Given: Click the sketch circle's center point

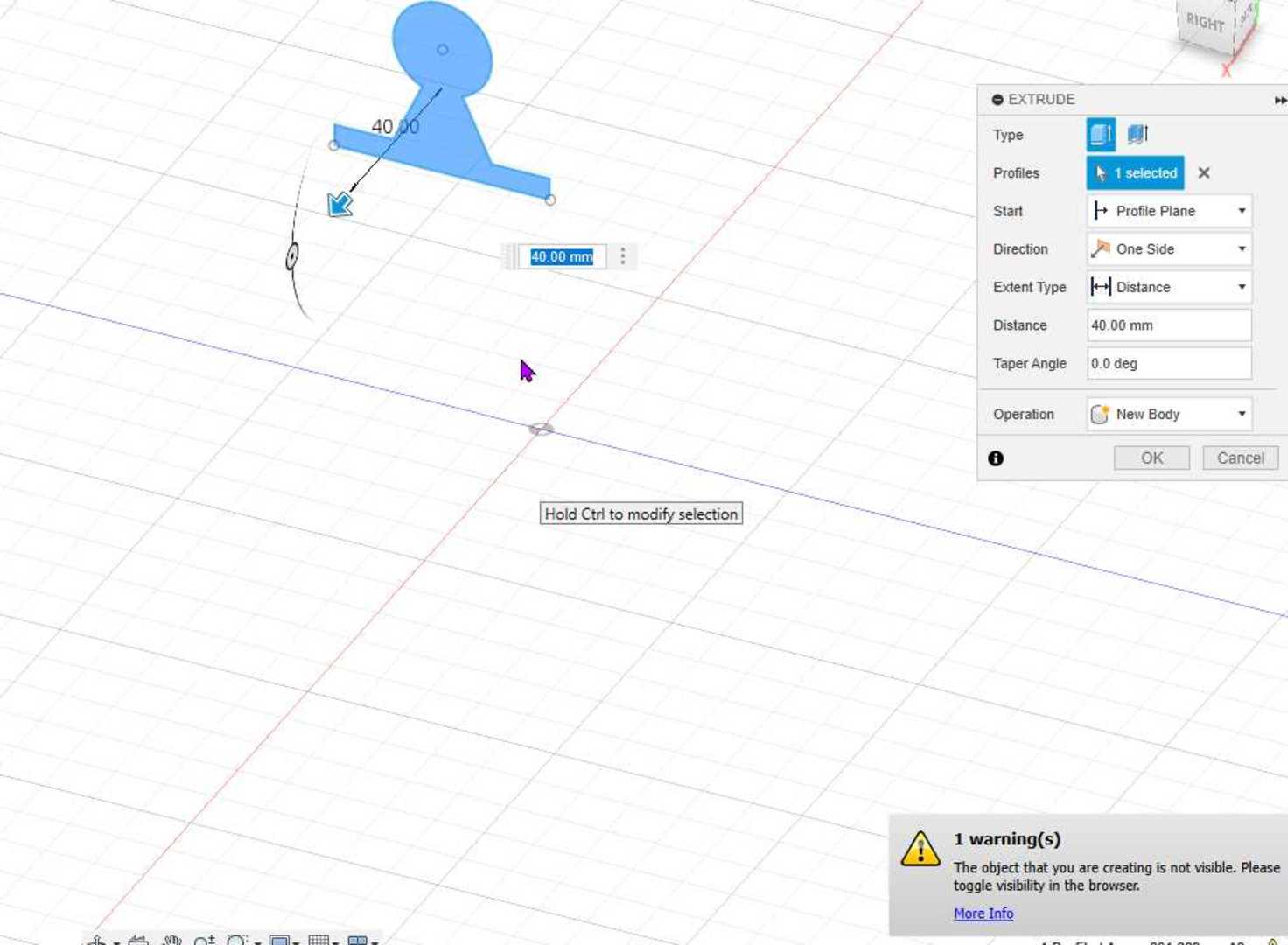Looking at the screenshot, I should 443,50.
